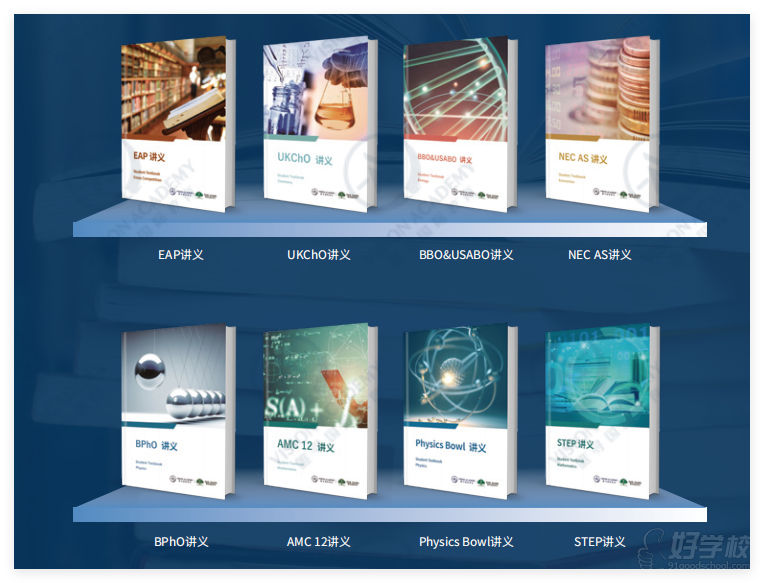Image resolution: width=764 pixels, height=583 pixels.
Task: Open the NEC AS讲义 coins book cover
Action: click(x=602, y=124)
